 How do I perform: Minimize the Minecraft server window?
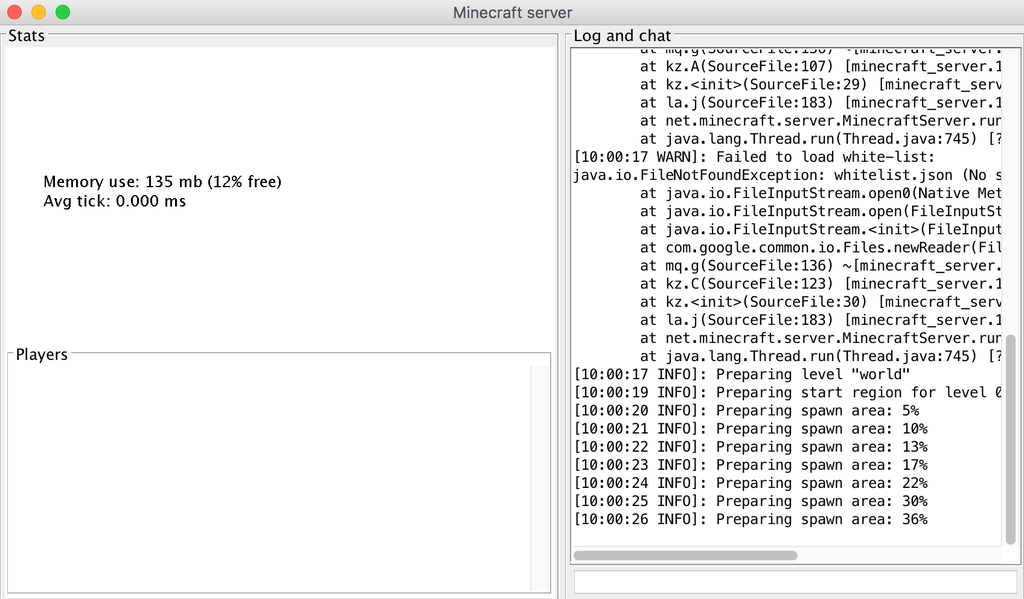tap(39, 12)
